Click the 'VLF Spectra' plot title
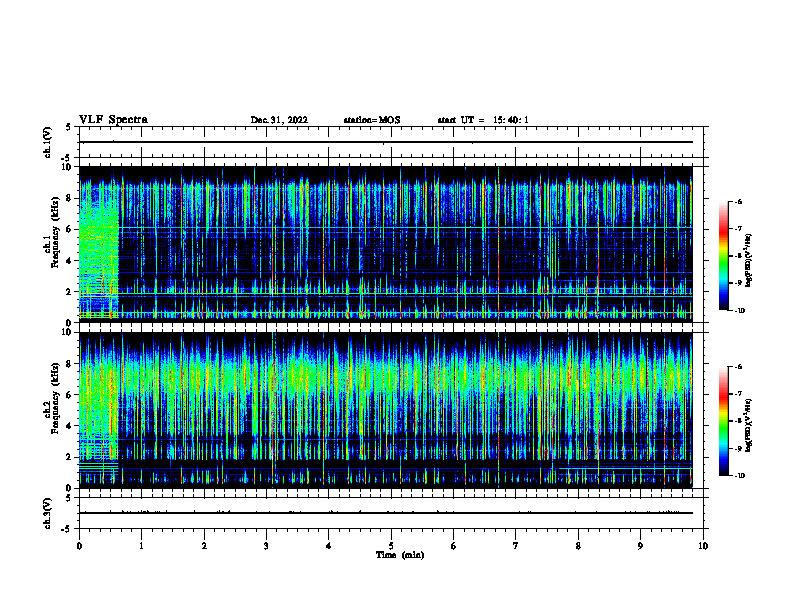The width and height of the screenshot is (792, 612). tap(113, 120)
